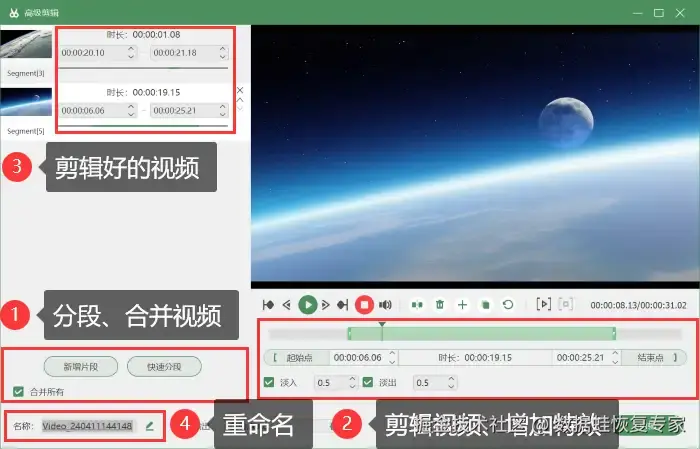700x449 pixels.
Task: Click Segment[3] duration text 00:00:01.08
Action: tap(157, 34)
